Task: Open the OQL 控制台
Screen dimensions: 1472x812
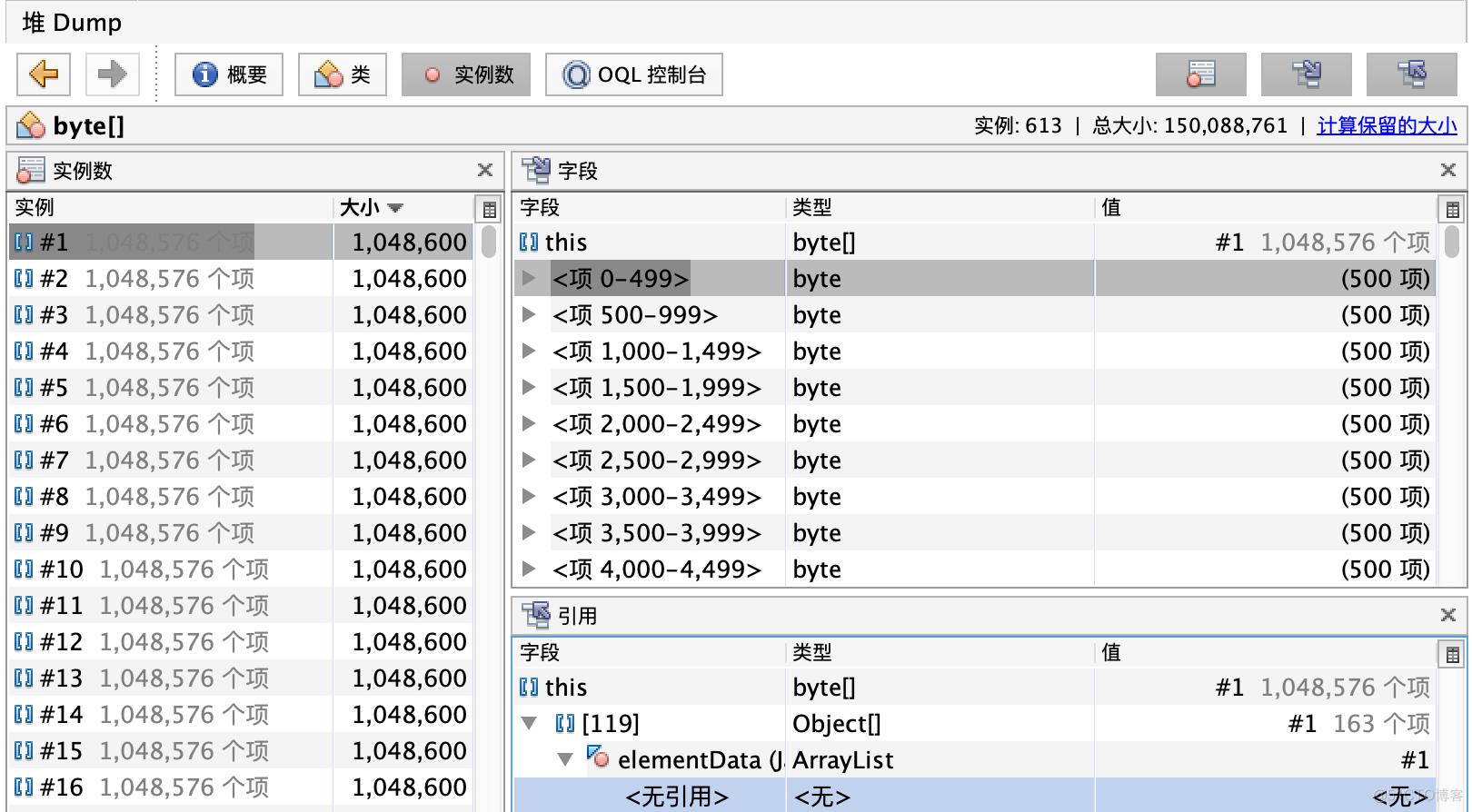Action: [x=634, y=74]
